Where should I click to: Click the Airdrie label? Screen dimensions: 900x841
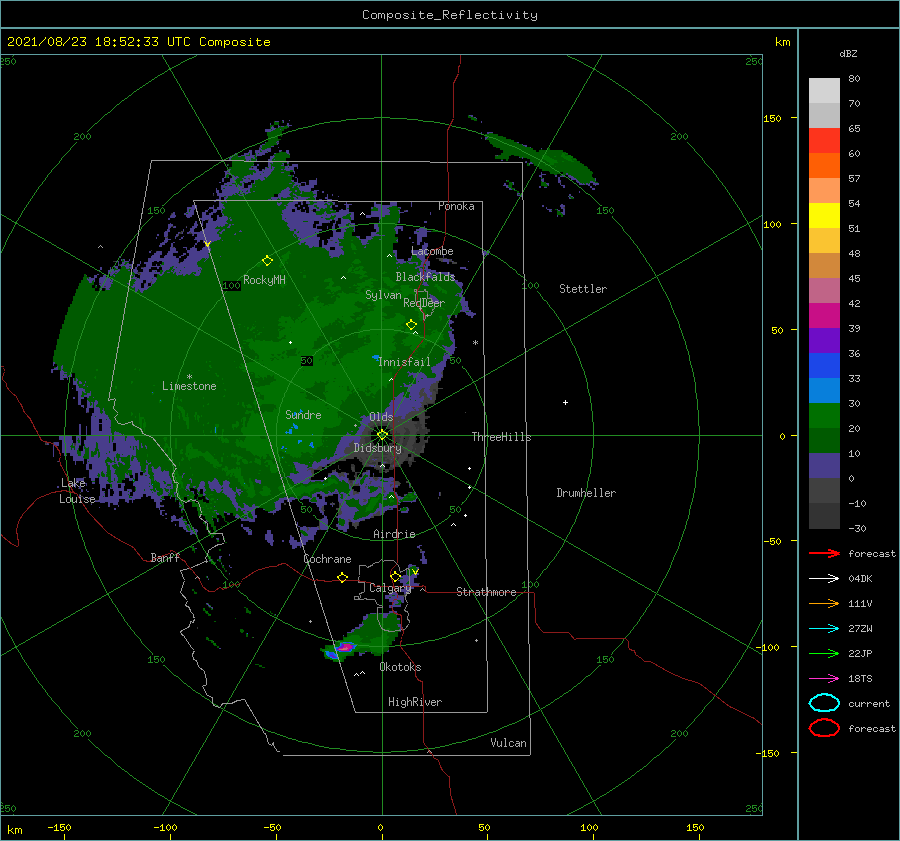394,534
